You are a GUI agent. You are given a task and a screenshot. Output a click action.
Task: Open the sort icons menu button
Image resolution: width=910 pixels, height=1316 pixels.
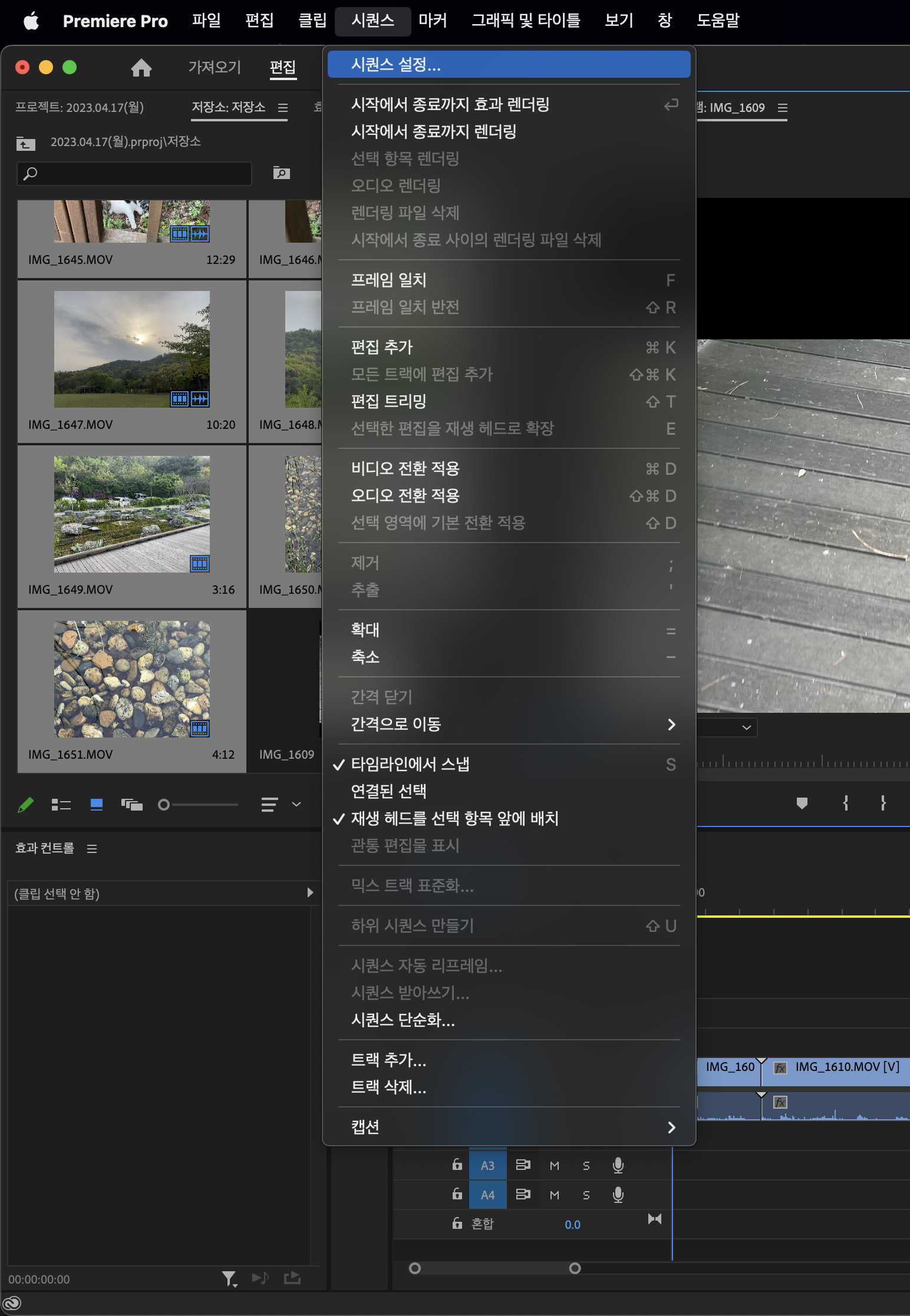tap(269, 805)
